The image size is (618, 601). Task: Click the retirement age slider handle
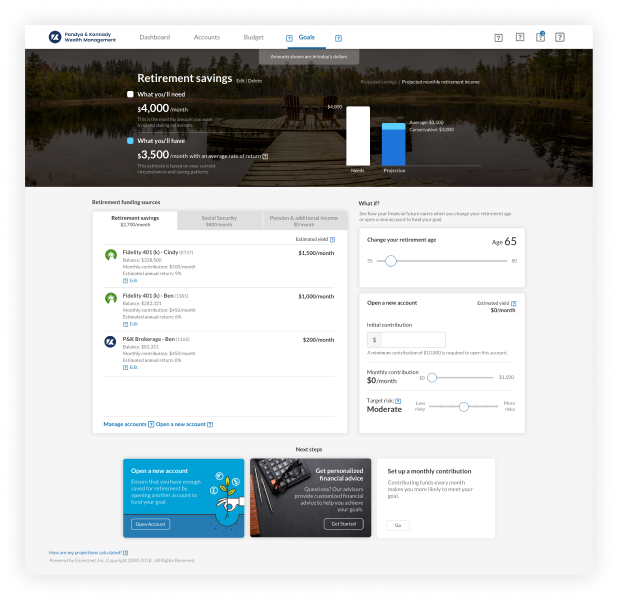click(390, 260)
